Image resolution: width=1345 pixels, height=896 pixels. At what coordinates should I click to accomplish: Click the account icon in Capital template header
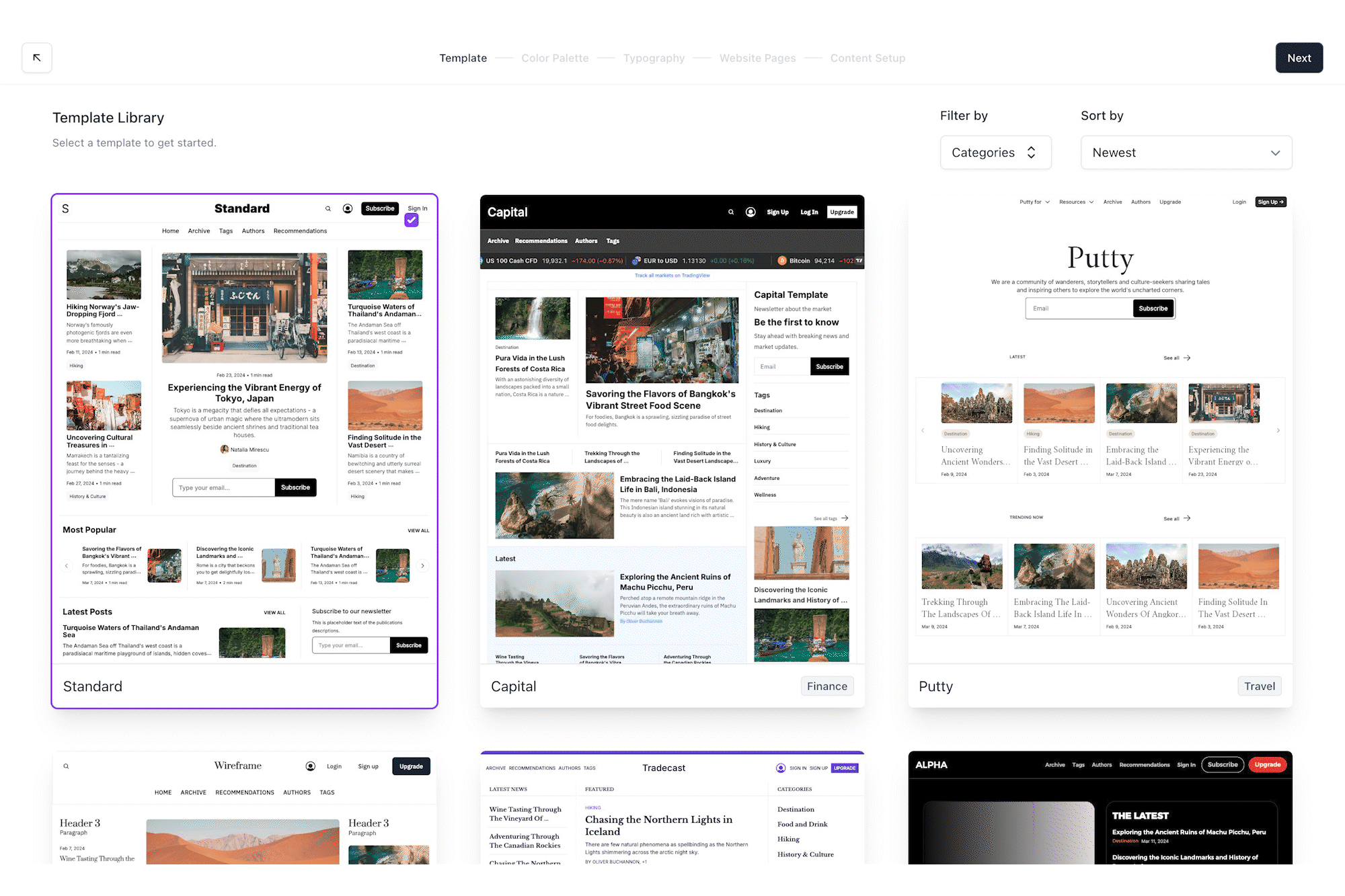coord(751,212)
